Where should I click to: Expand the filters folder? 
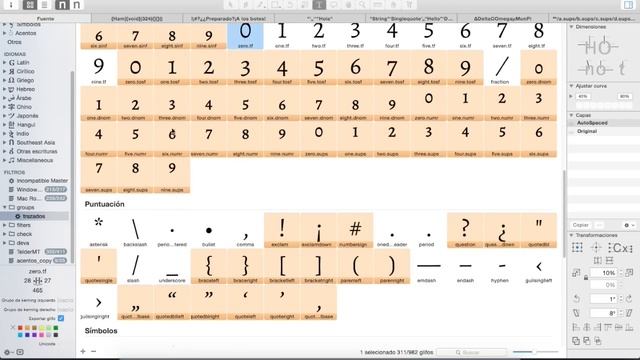4,225
